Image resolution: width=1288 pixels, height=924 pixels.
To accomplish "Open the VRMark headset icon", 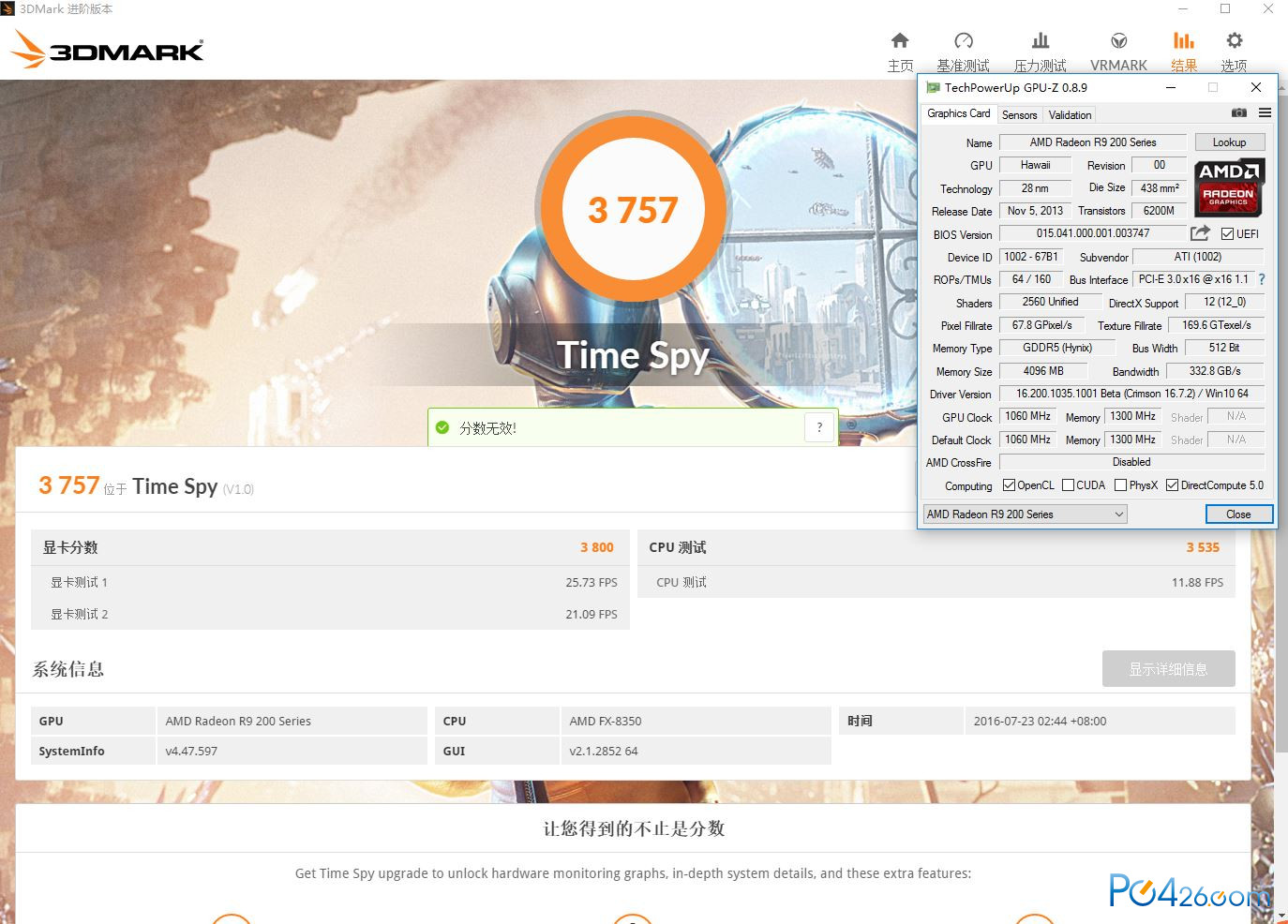I will pos(1118,40).
